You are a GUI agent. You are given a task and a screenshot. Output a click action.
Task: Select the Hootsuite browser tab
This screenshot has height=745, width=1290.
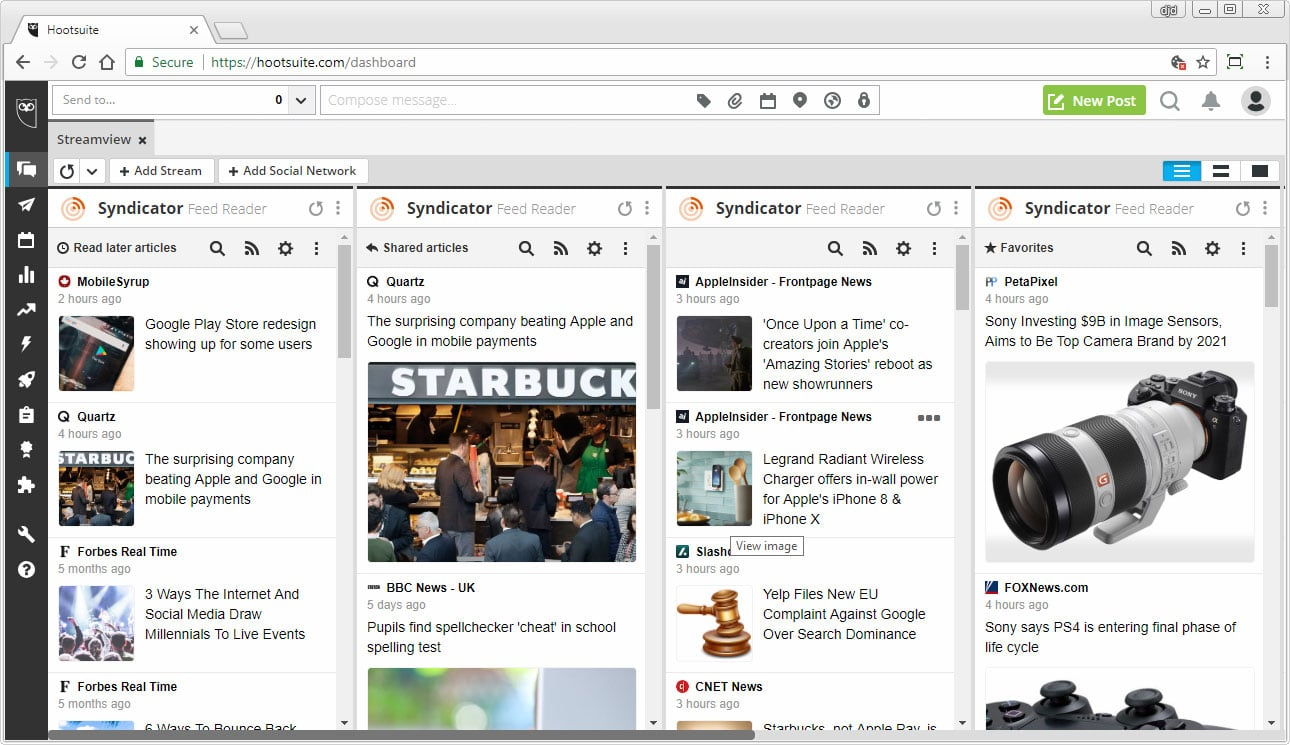pyautogui.click(x=112, y=30)
